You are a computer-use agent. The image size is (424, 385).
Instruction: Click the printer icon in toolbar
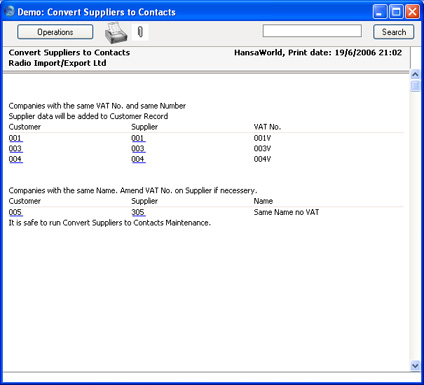[116, 33]
